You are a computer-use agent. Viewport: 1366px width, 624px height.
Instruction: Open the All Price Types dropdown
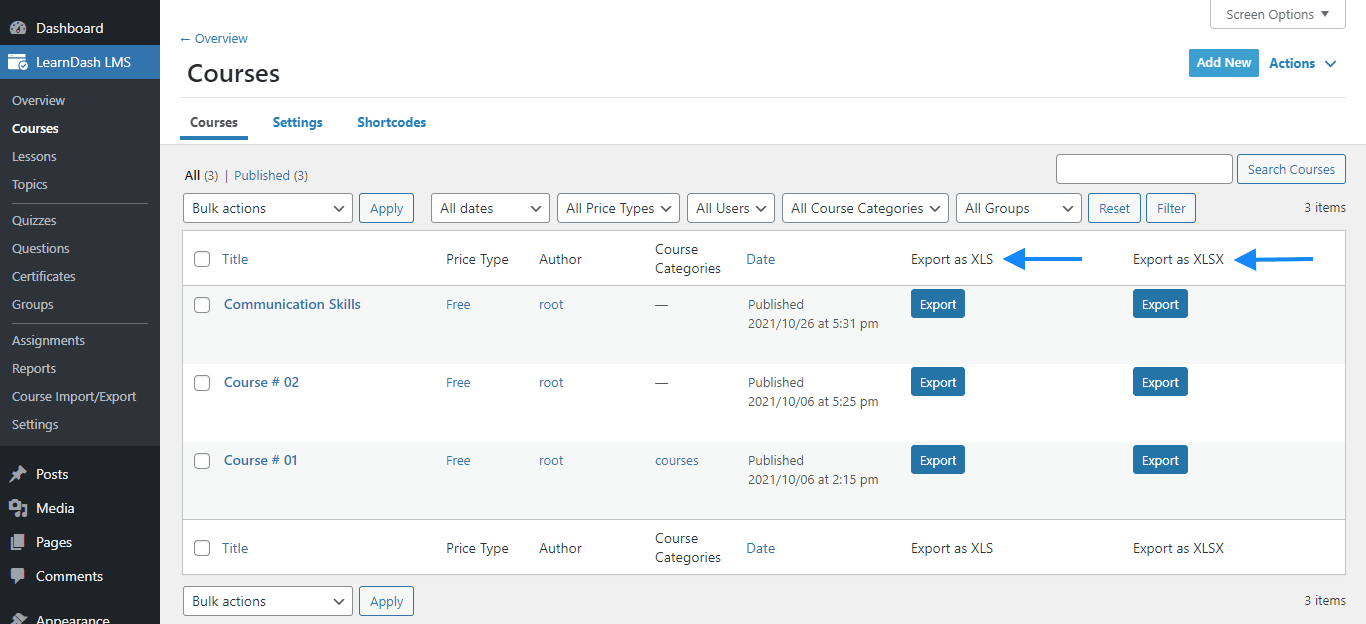(618, 208)
